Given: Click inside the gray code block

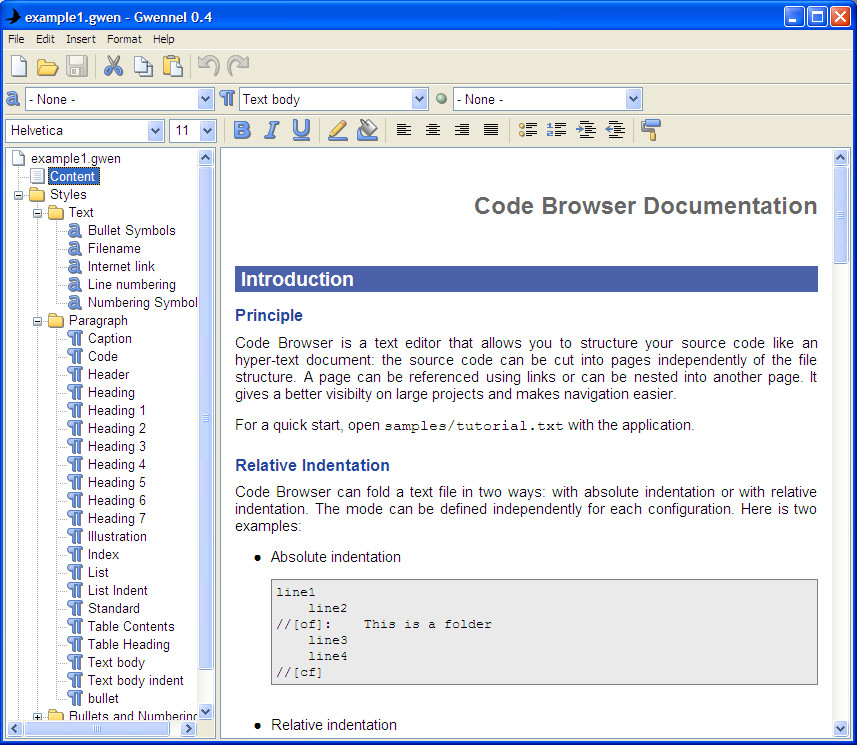Looking at the screenshot, I should pyautogui.click(x=544, y=632).
